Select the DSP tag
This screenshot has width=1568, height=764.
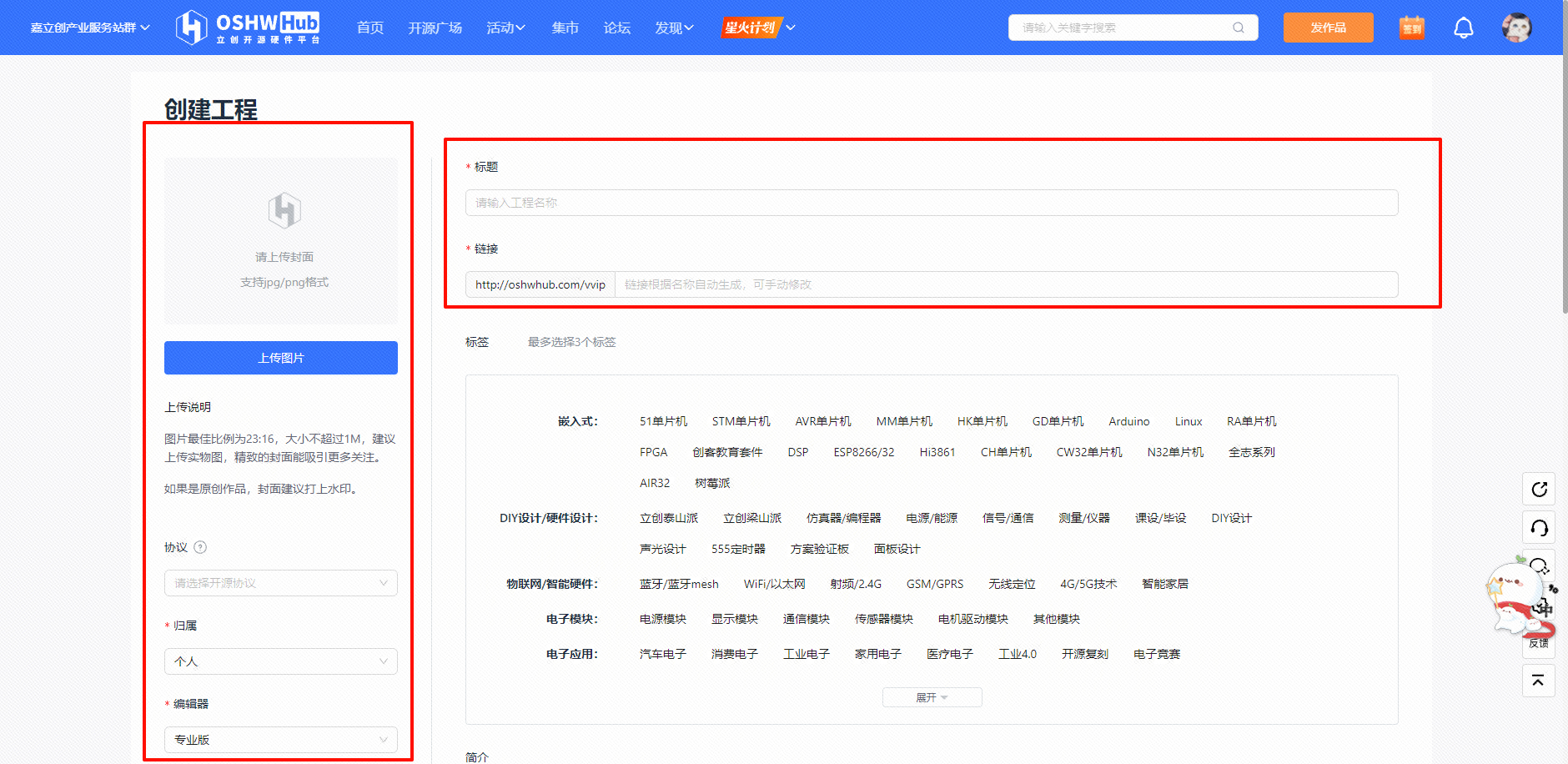798,452
